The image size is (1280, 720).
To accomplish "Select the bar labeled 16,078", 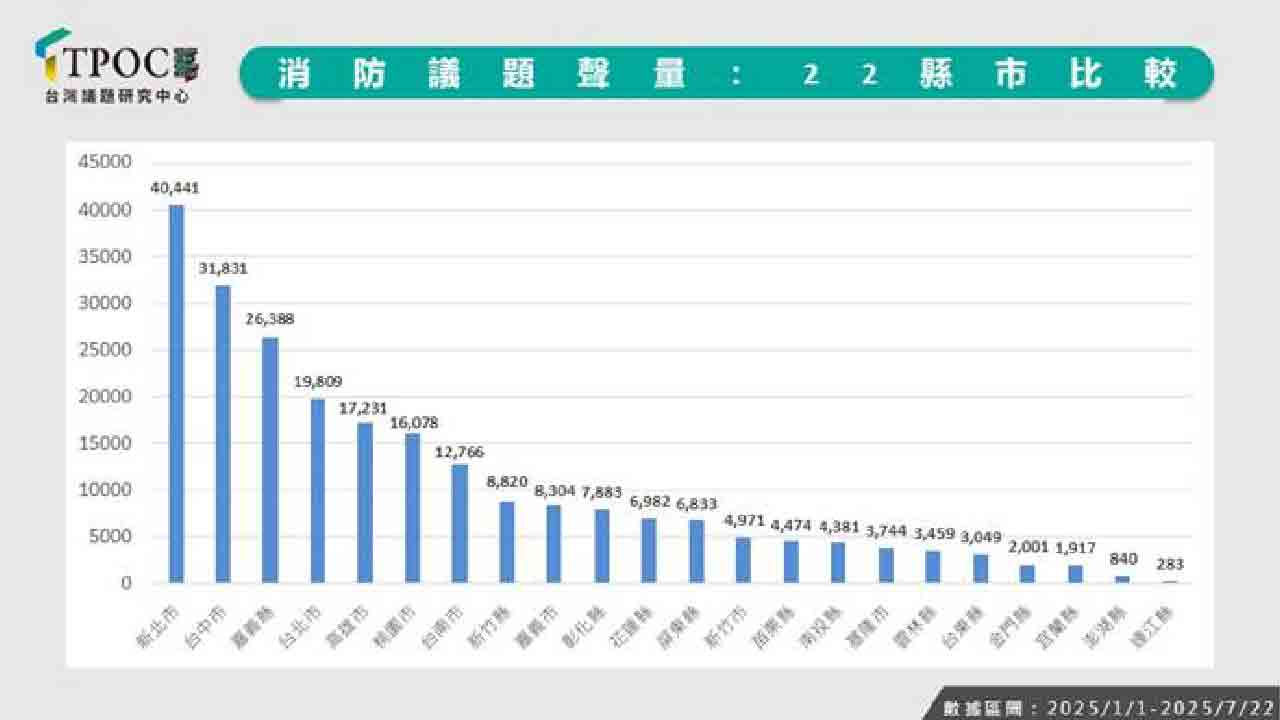I will (412, 508).
